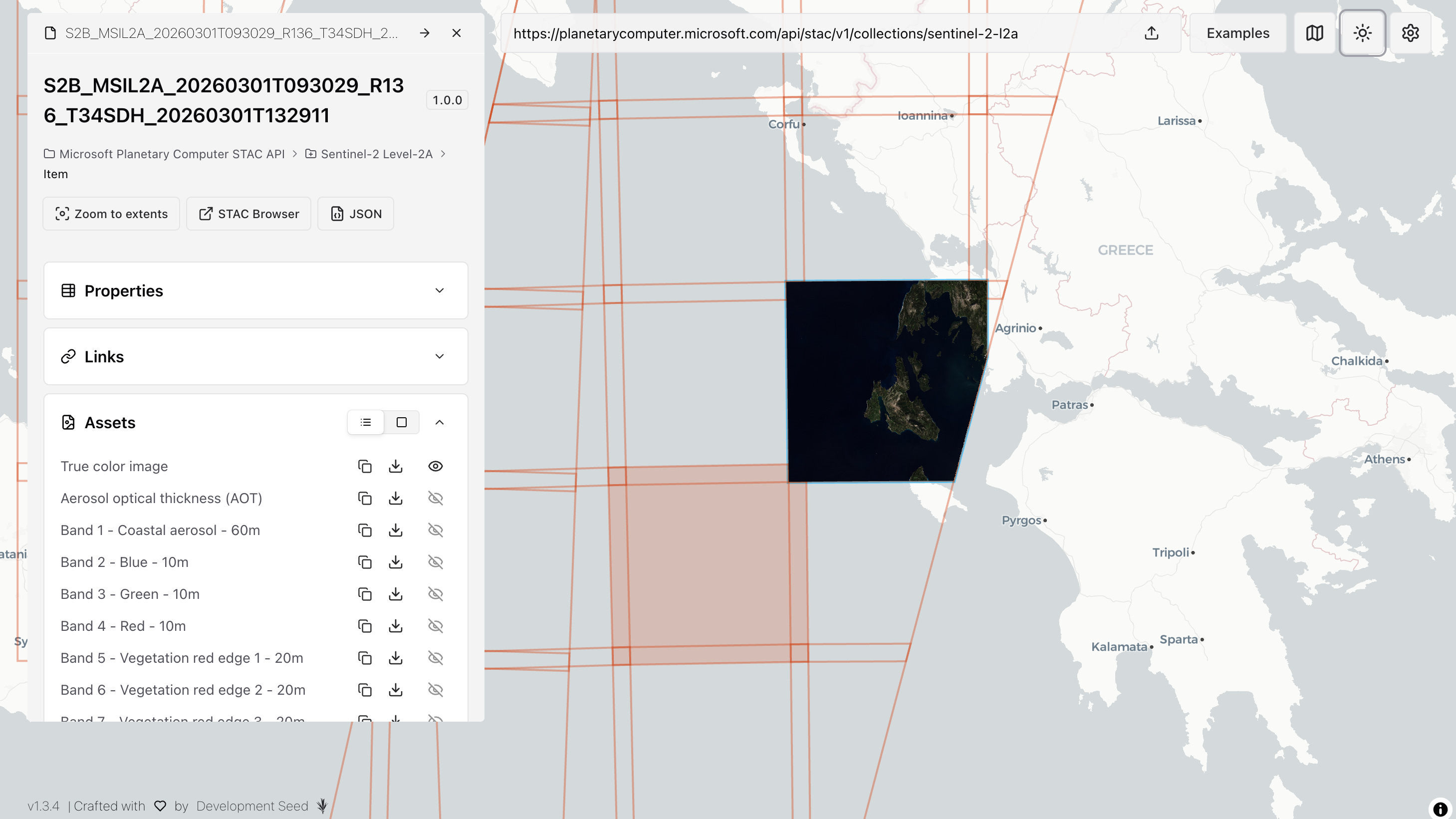Screen dimensions: 1456x819
Task: Open the info button at bottom right
Action: click(1440, 808)
